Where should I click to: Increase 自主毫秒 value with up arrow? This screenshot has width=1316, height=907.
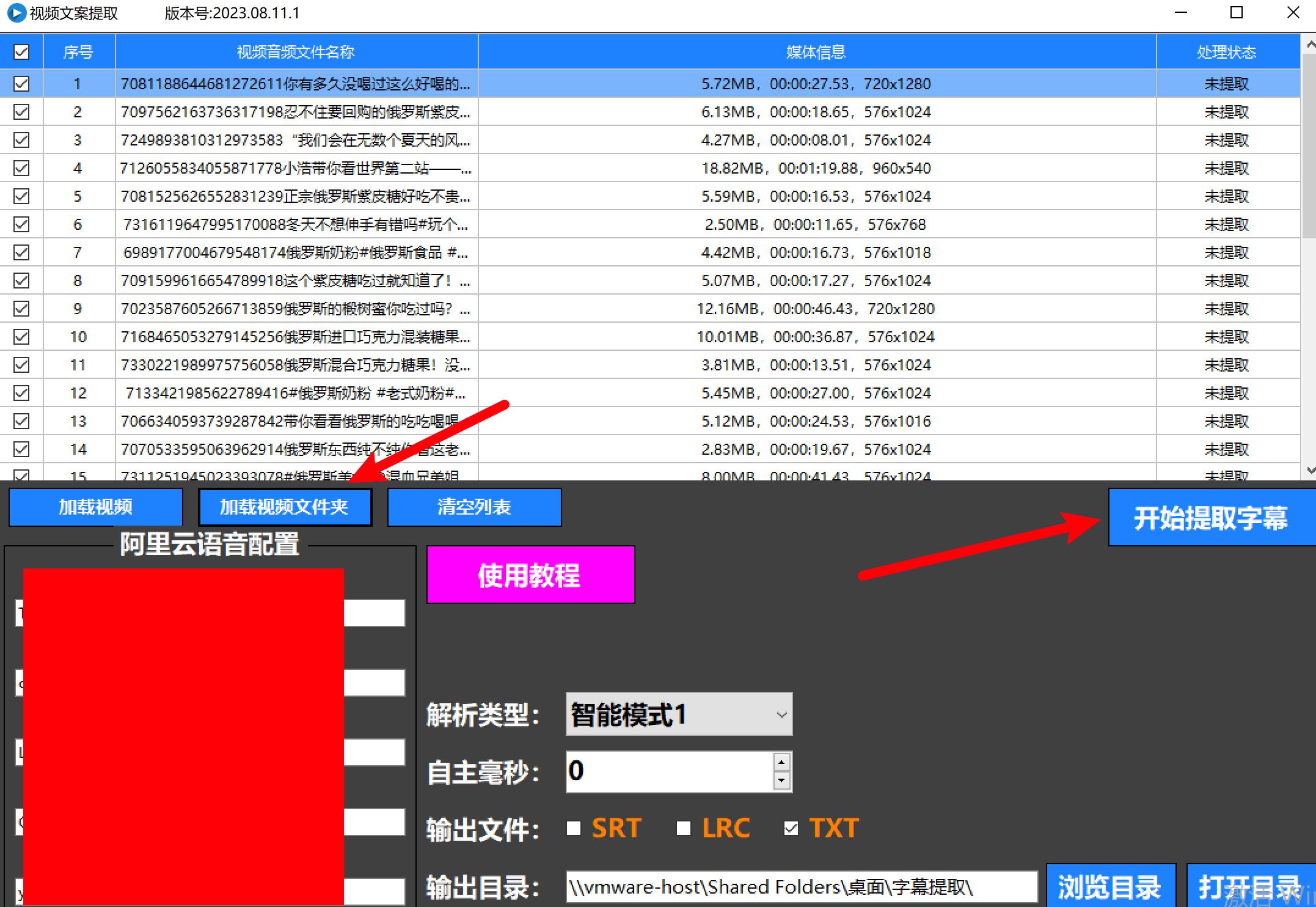pyautogui.click(x=781, y=763)
